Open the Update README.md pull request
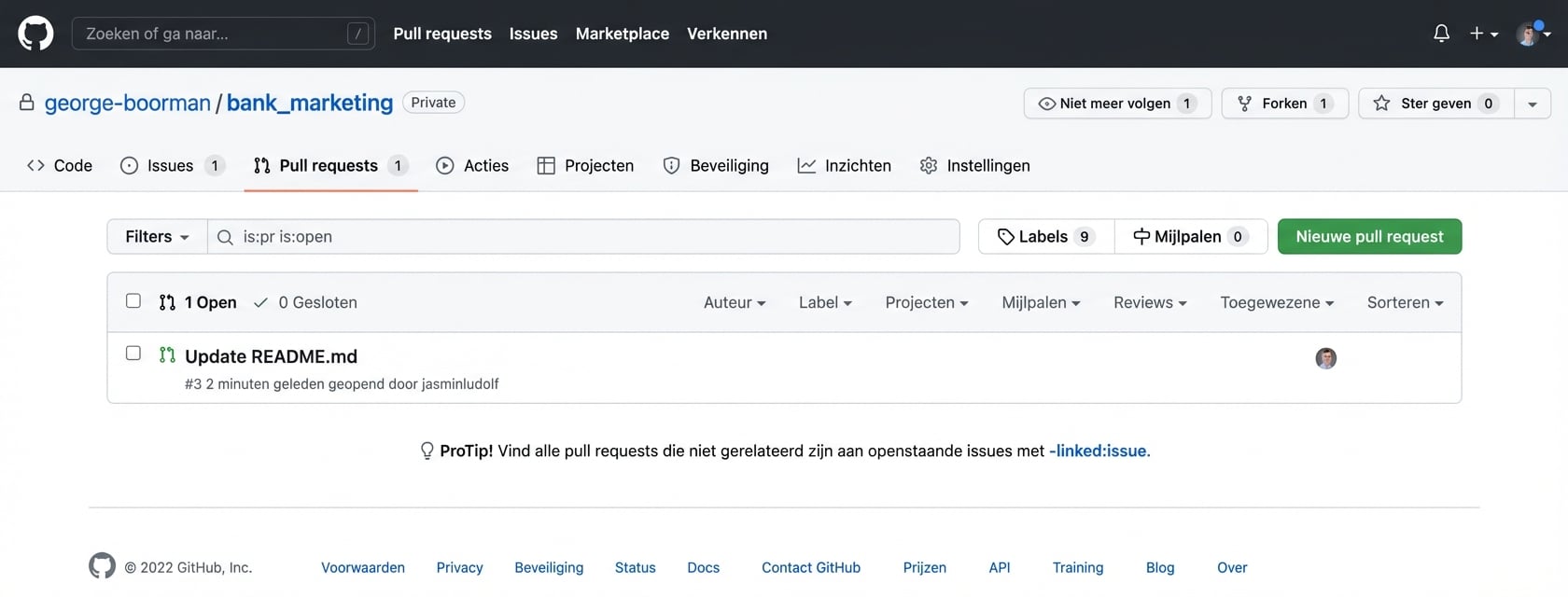 click(271, 356)
